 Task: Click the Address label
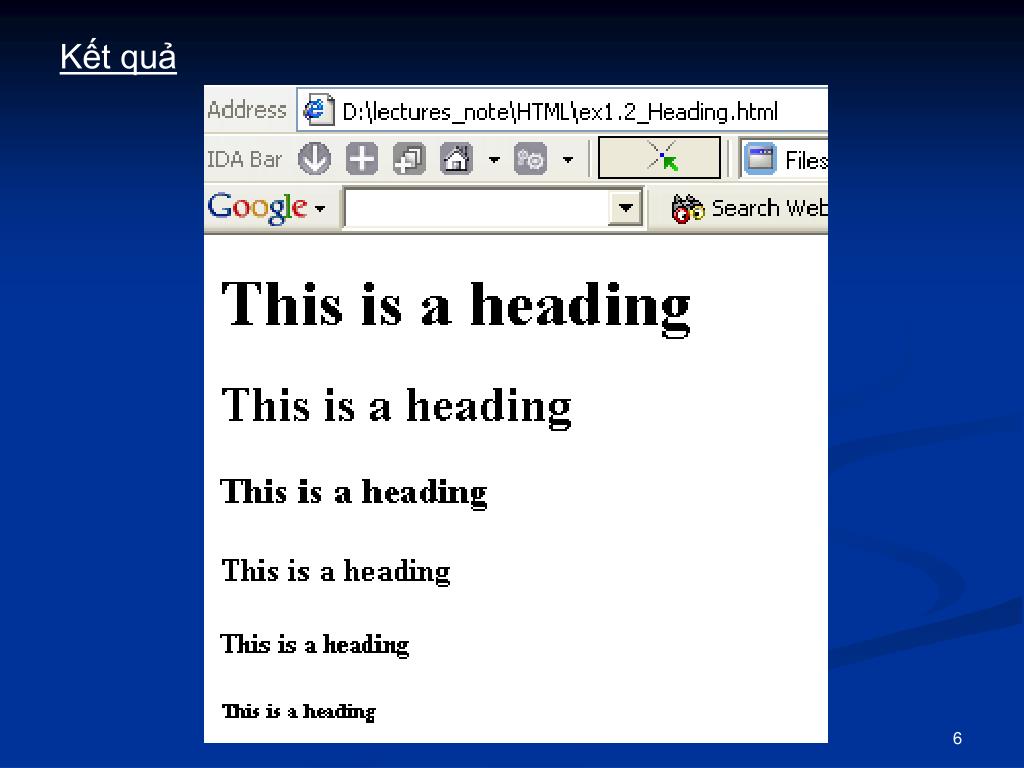pyautogui.click(x=247, y=110)
